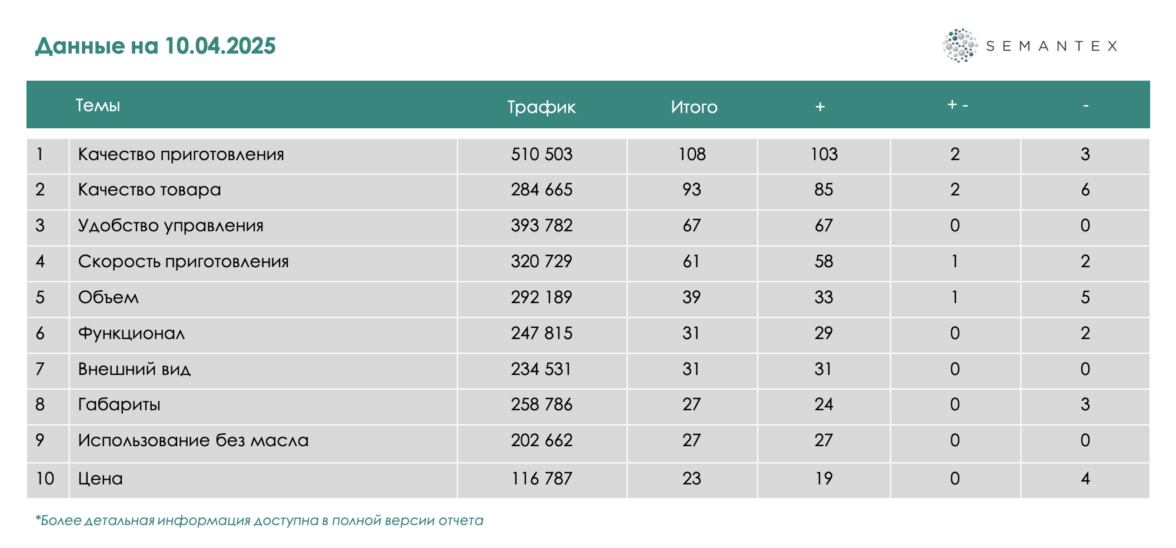The width and height of the screenshot is (1176, 548).
Task: Click the Итого column header
Action: tap(694, 107)
